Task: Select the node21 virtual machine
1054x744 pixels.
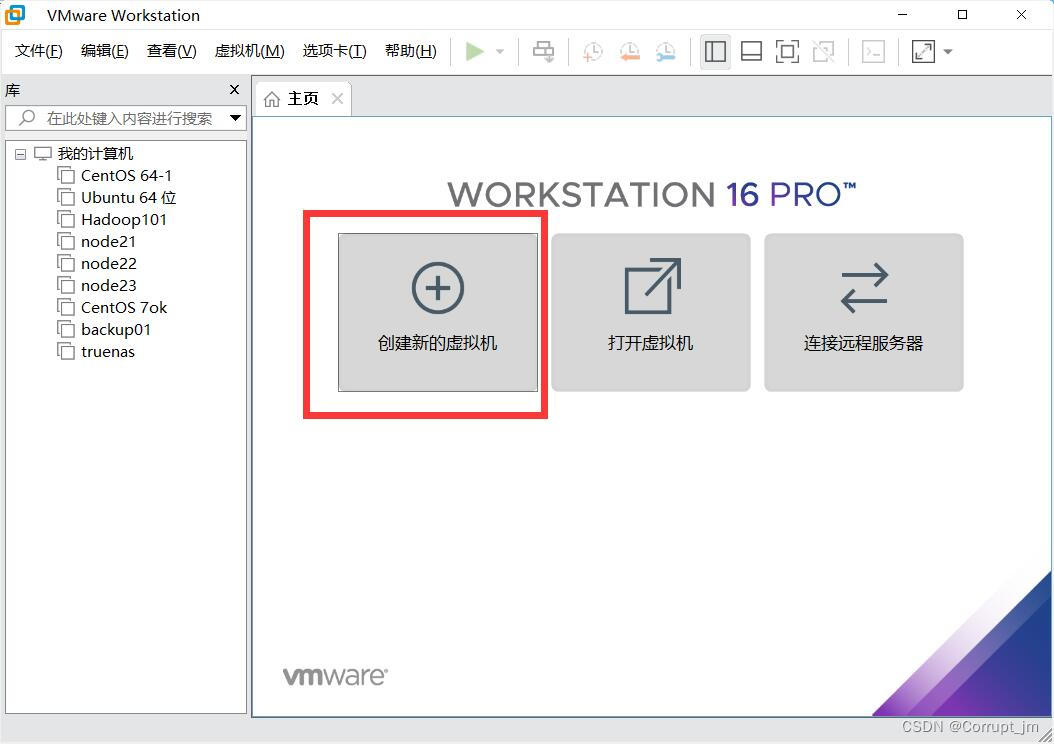Action: 108,242
